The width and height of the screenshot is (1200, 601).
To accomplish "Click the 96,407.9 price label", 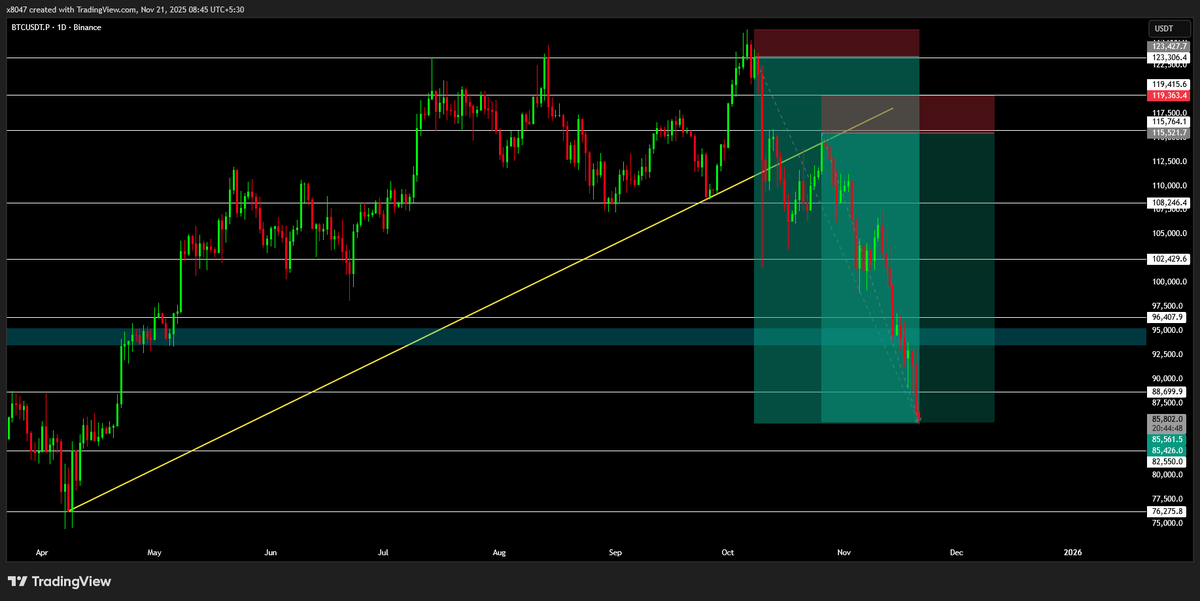I will click(x=1167, y=317).
